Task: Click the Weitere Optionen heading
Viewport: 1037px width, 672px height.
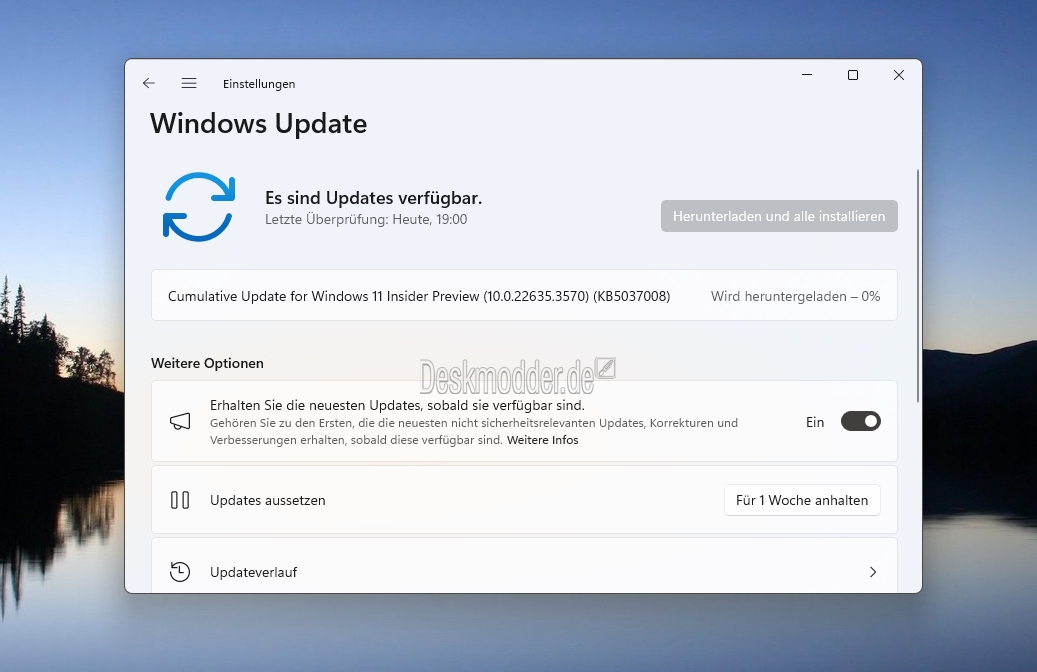Action: point(207,363)
